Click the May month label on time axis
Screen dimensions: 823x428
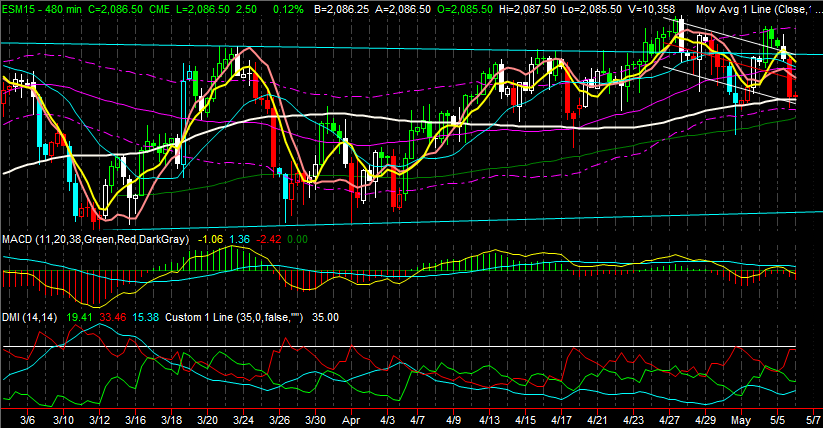click(x=741, y=420)
